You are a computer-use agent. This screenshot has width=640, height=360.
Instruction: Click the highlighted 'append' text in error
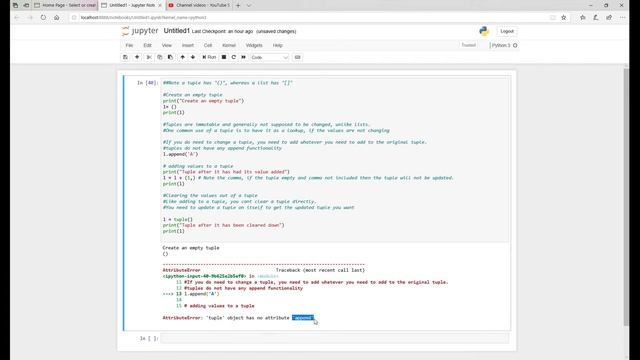[302, 318]
